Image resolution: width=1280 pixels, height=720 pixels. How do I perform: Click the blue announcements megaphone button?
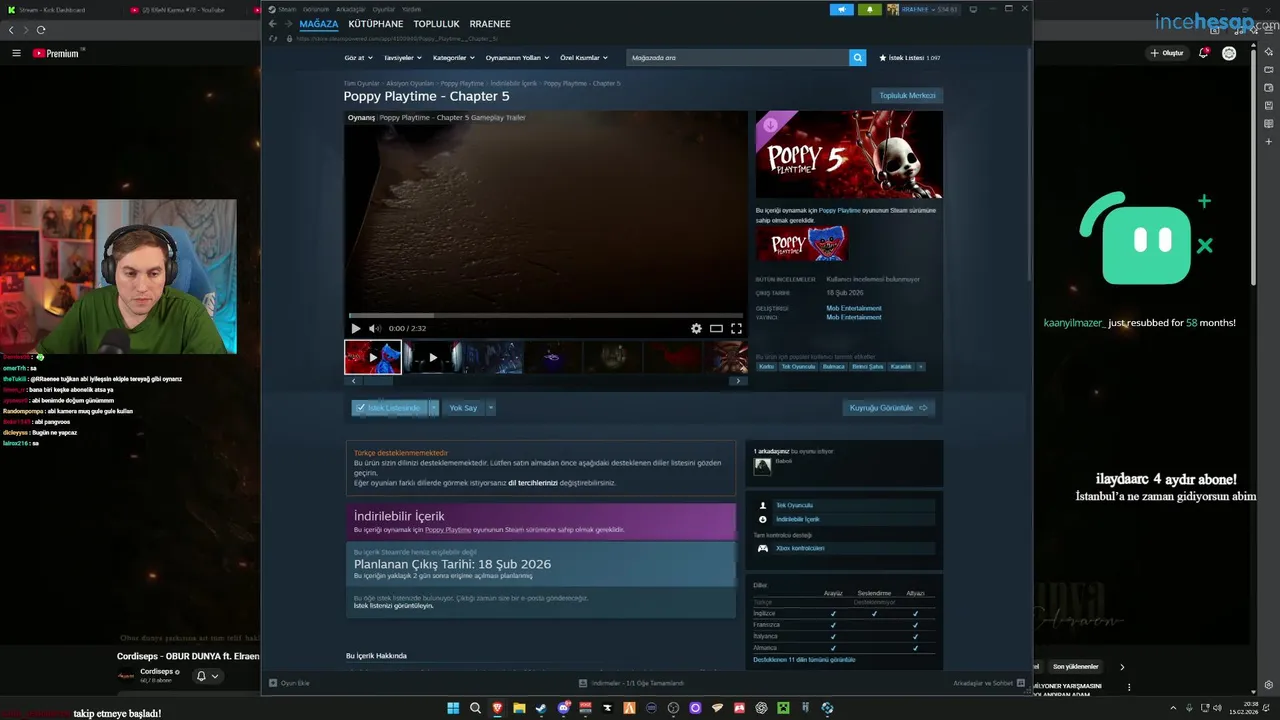point(841,9)
